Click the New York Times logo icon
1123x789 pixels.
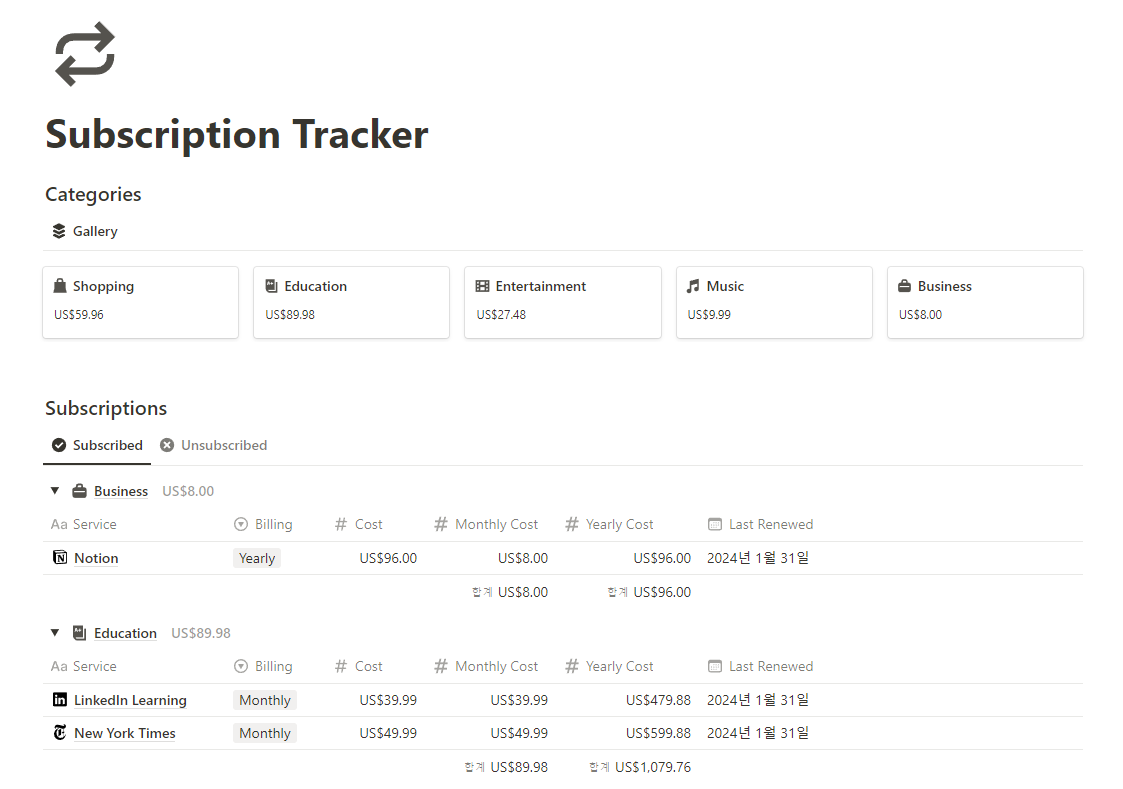60,732
